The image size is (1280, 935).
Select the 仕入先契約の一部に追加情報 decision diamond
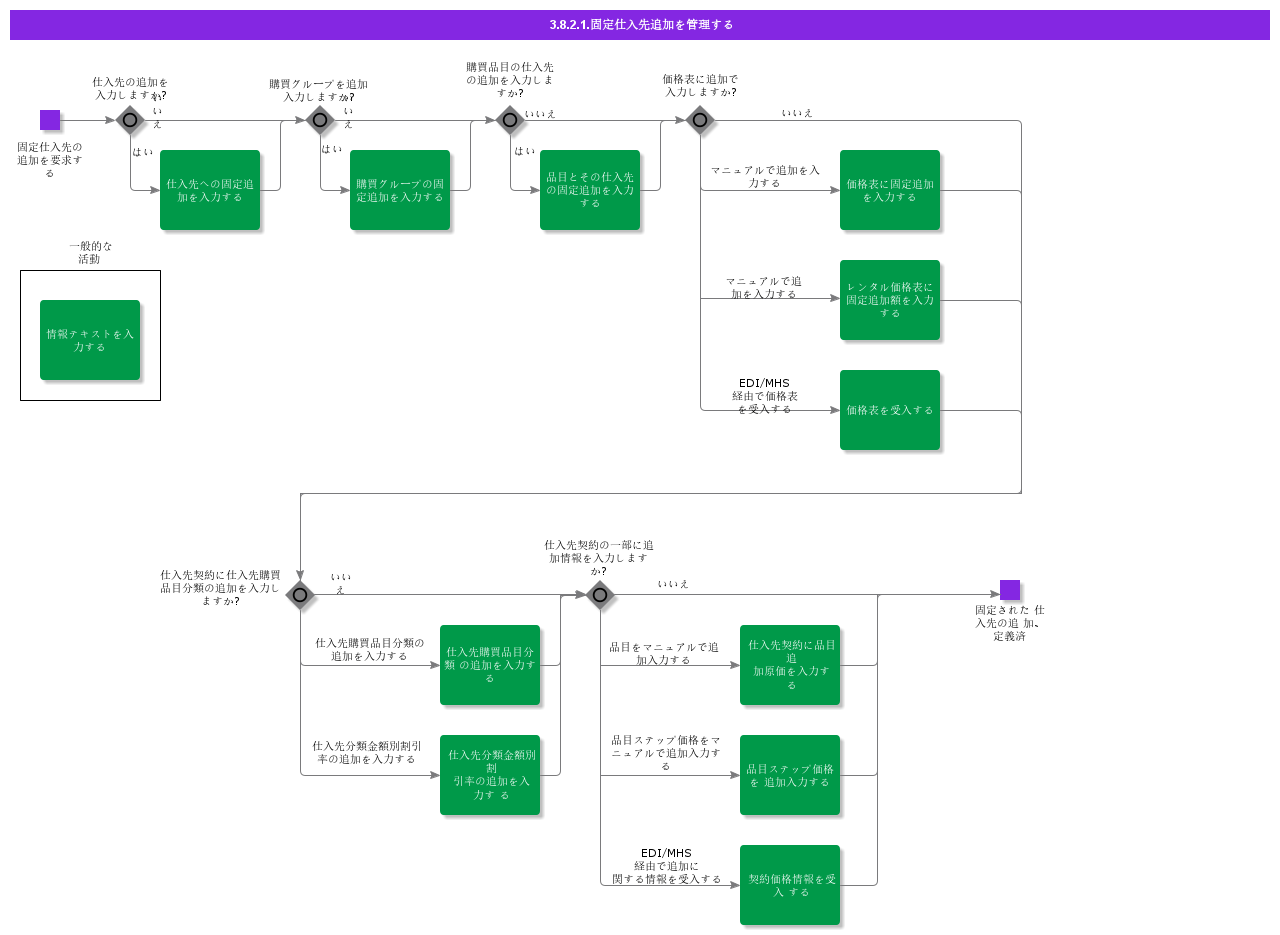[599, 595]
